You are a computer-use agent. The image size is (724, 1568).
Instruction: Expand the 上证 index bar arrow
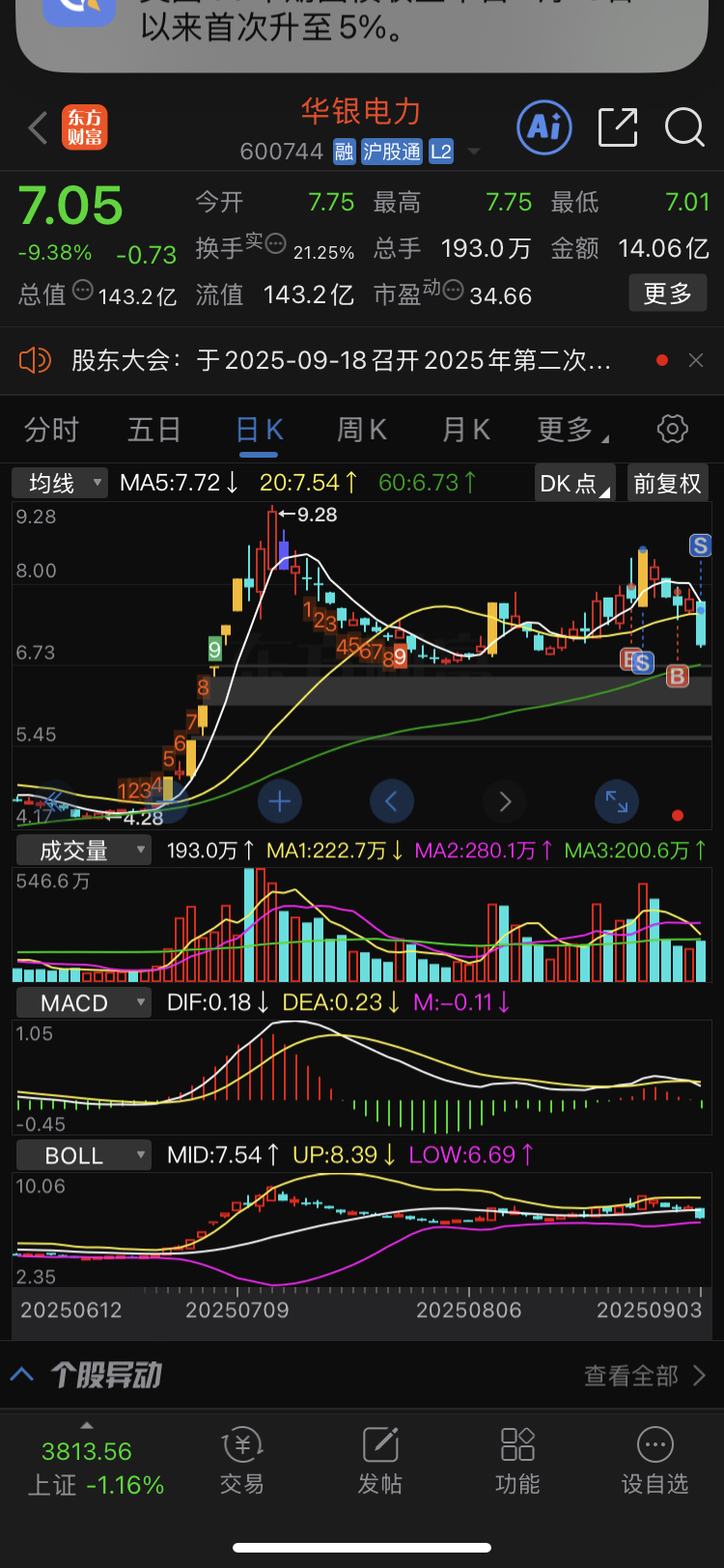click(x=87, y=1426)
